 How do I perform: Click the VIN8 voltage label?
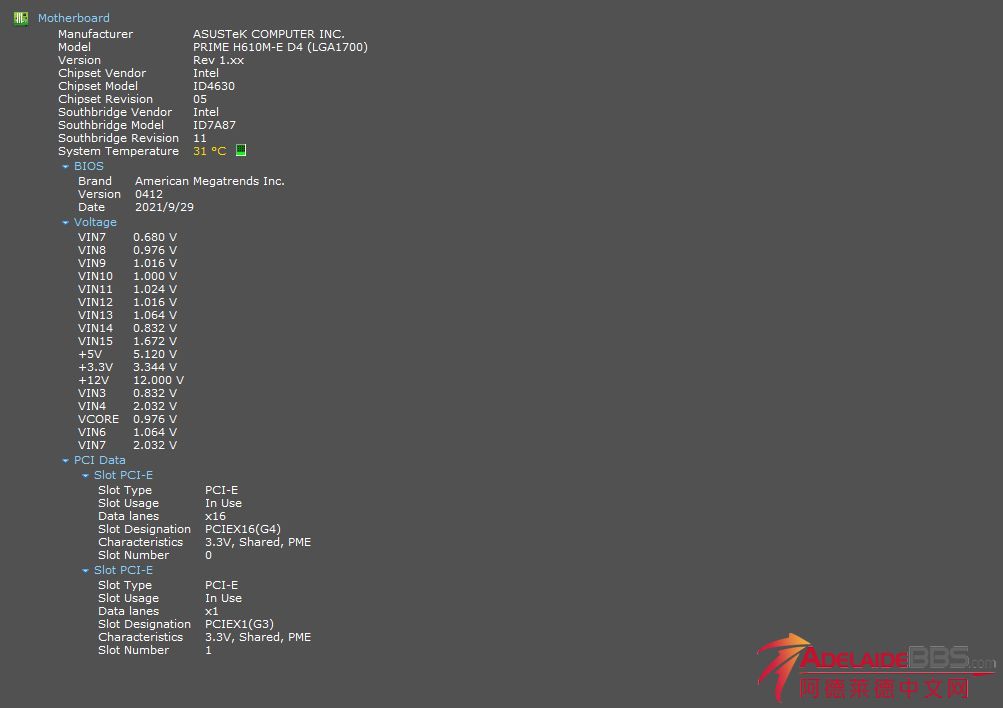coord(92,250)
